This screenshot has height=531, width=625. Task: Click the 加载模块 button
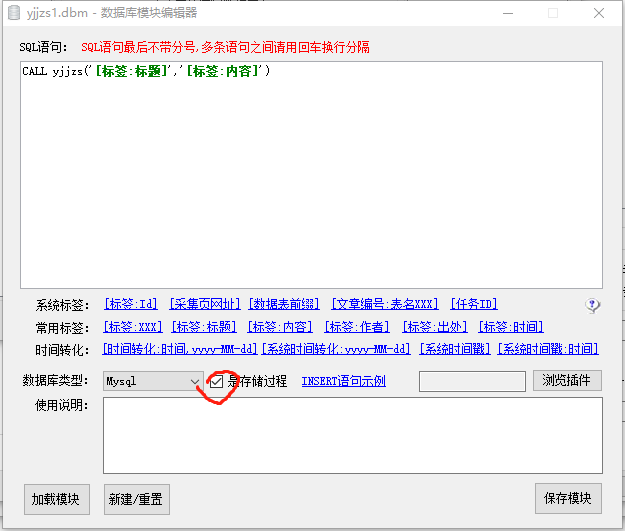pos(57,500)
